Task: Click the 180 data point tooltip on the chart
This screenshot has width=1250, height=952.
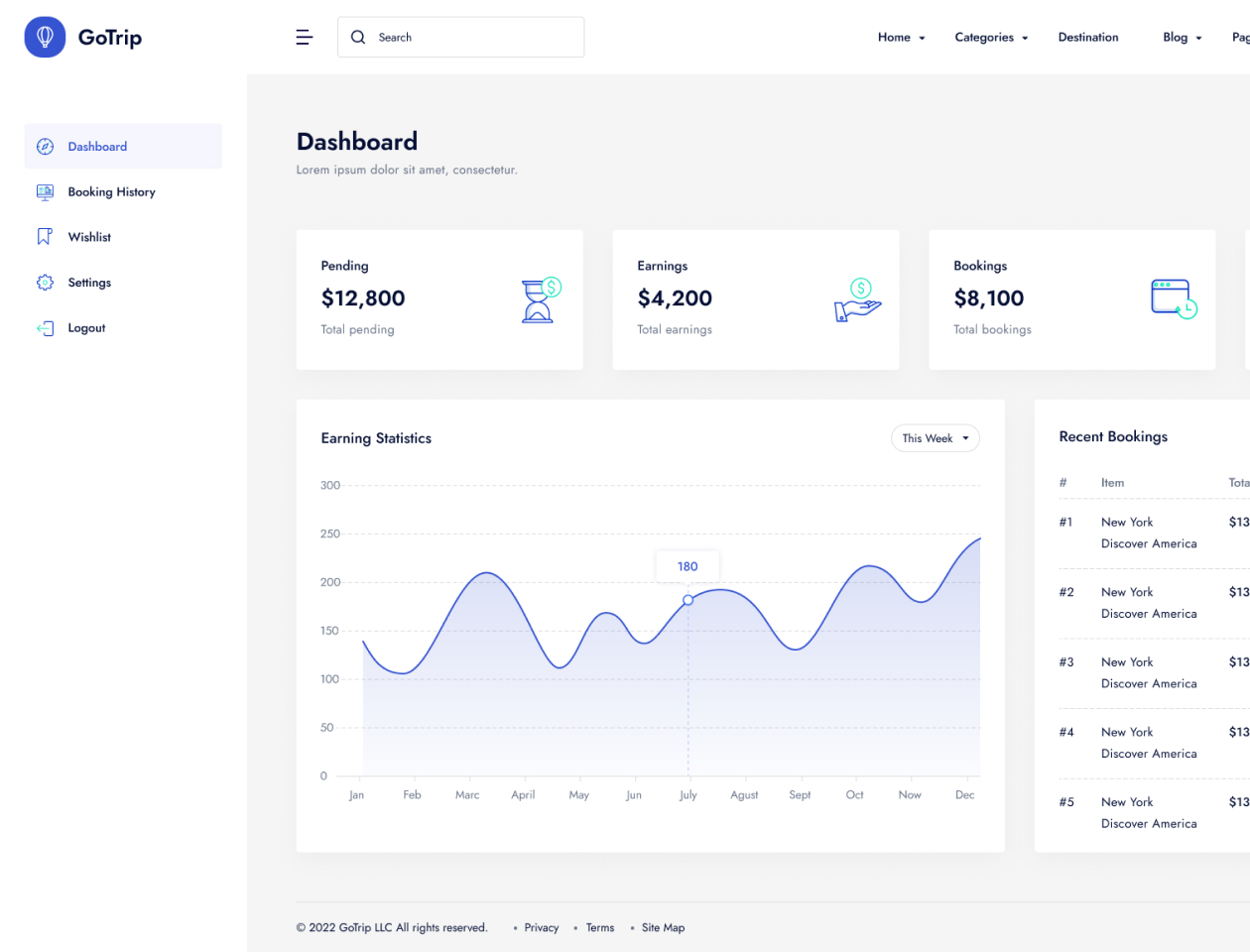Action: 687,566
